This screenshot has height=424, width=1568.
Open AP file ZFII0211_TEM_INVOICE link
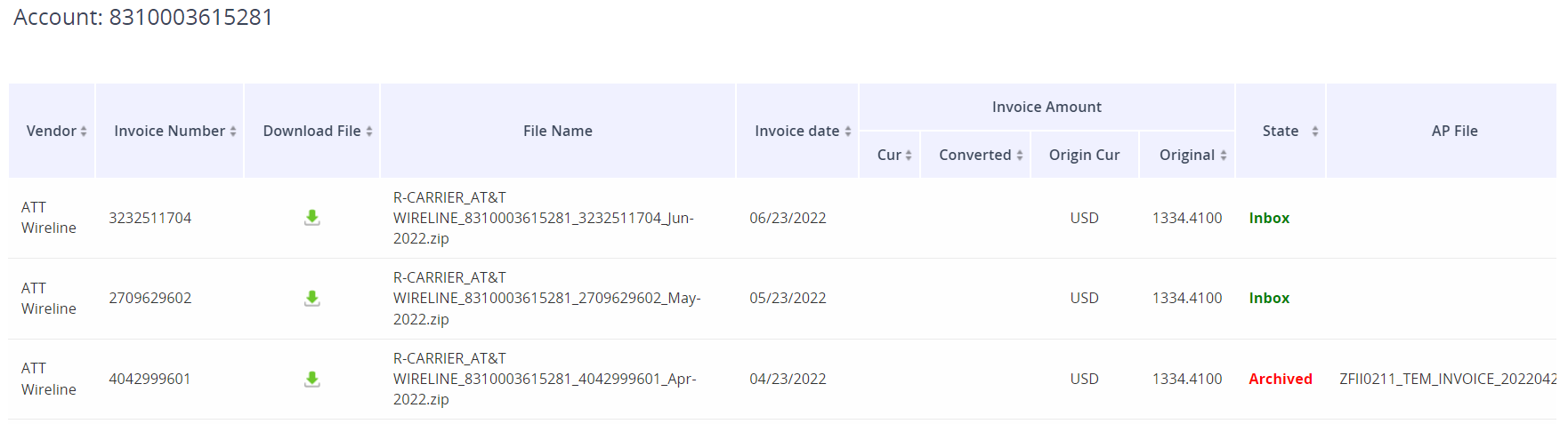point(1448,379)
